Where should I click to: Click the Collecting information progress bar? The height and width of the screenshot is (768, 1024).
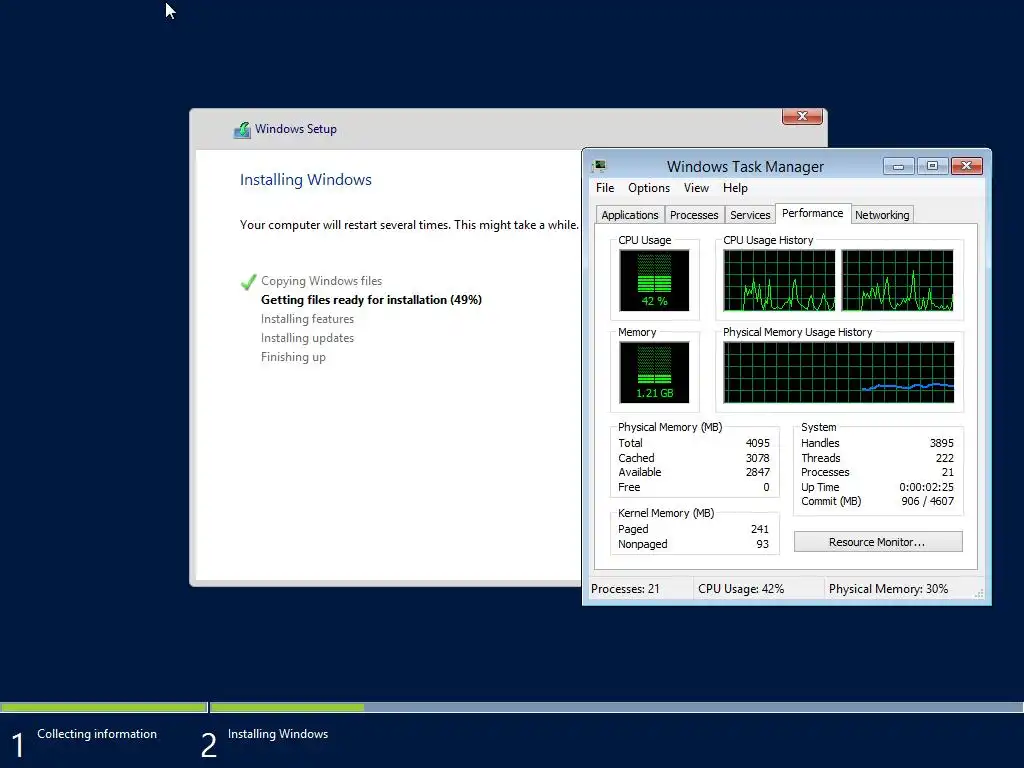click(104, 707)
